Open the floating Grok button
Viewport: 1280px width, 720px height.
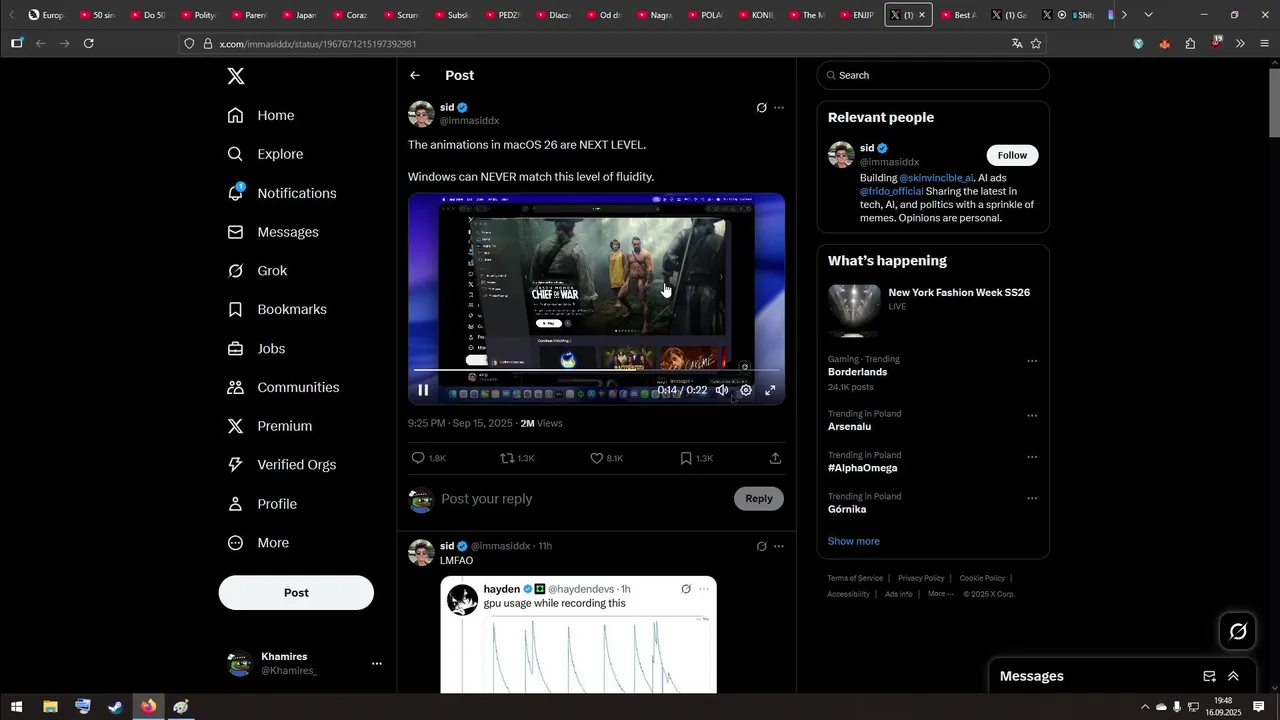pos(1238,631)
